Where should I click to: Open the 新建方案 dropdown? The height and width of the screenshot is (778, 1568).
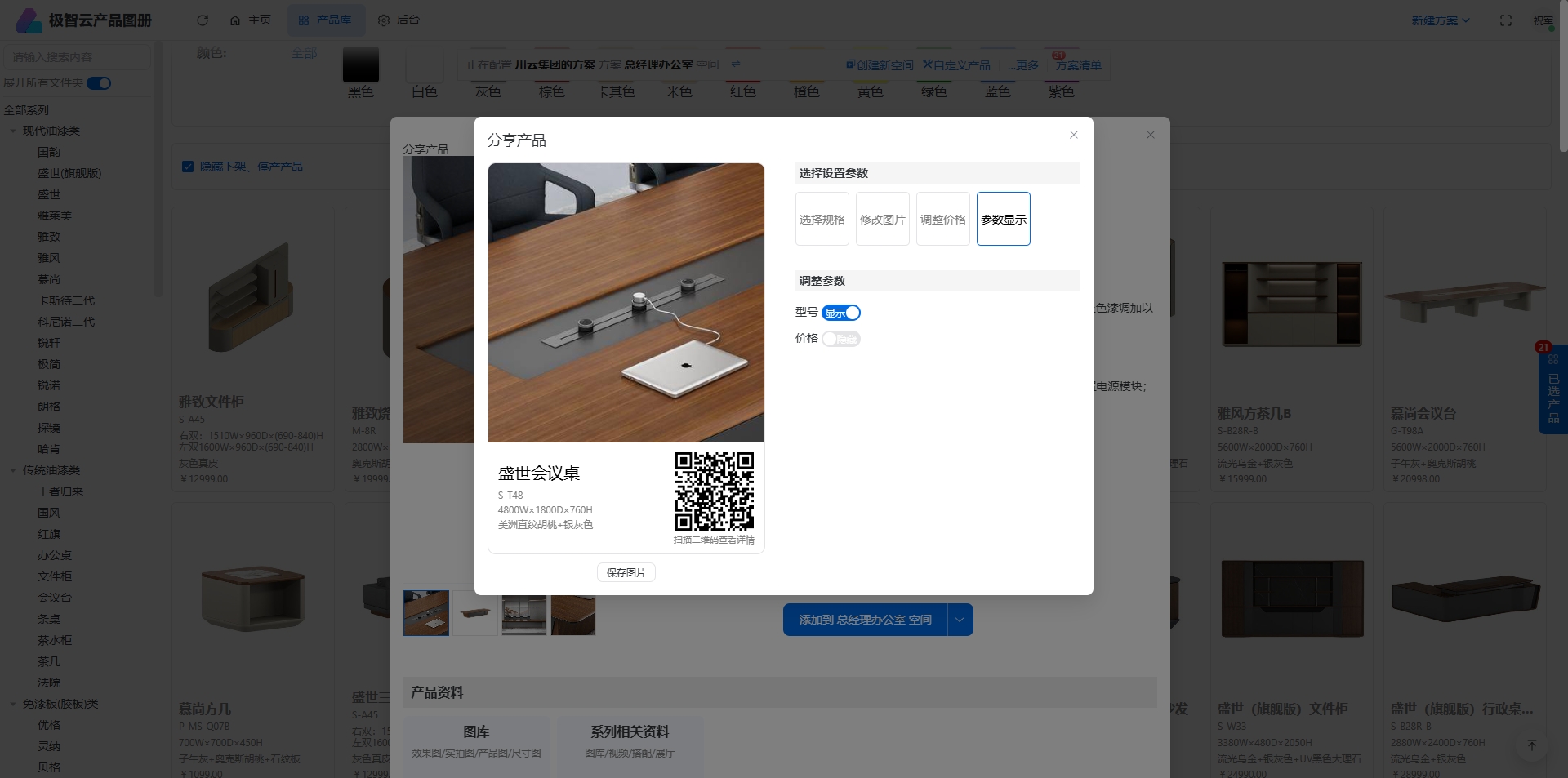tap(1440, 20)
